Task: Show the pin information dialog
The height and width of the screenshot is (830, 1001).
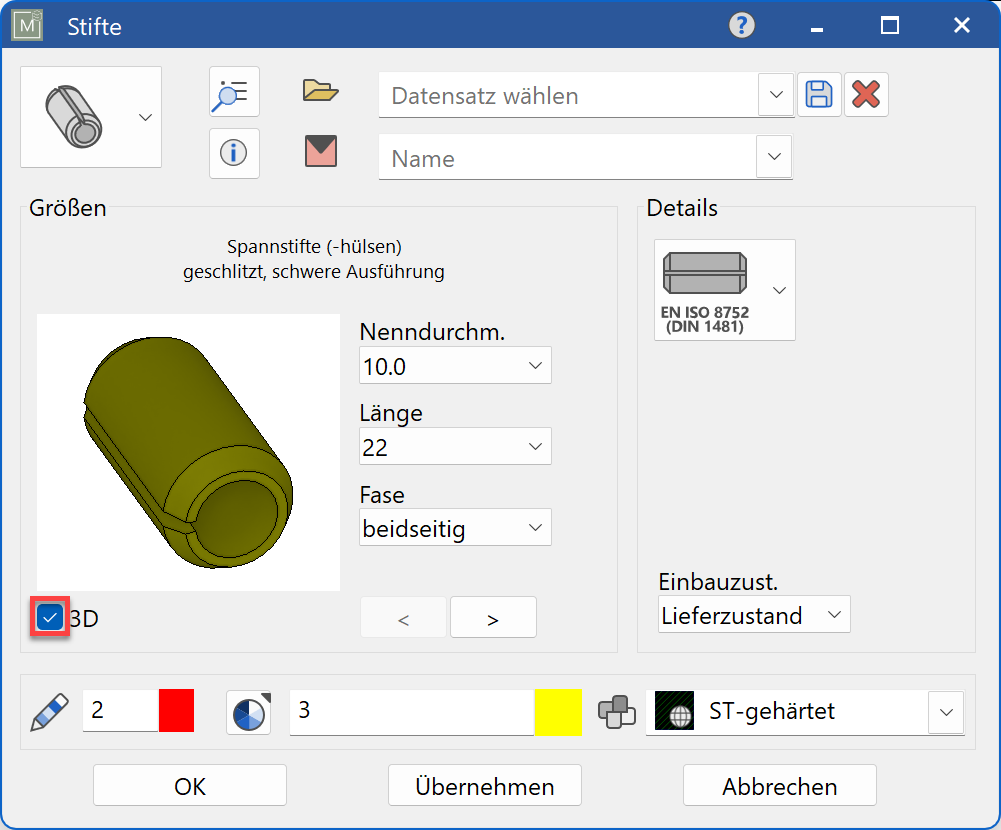Action: [233, 153]
